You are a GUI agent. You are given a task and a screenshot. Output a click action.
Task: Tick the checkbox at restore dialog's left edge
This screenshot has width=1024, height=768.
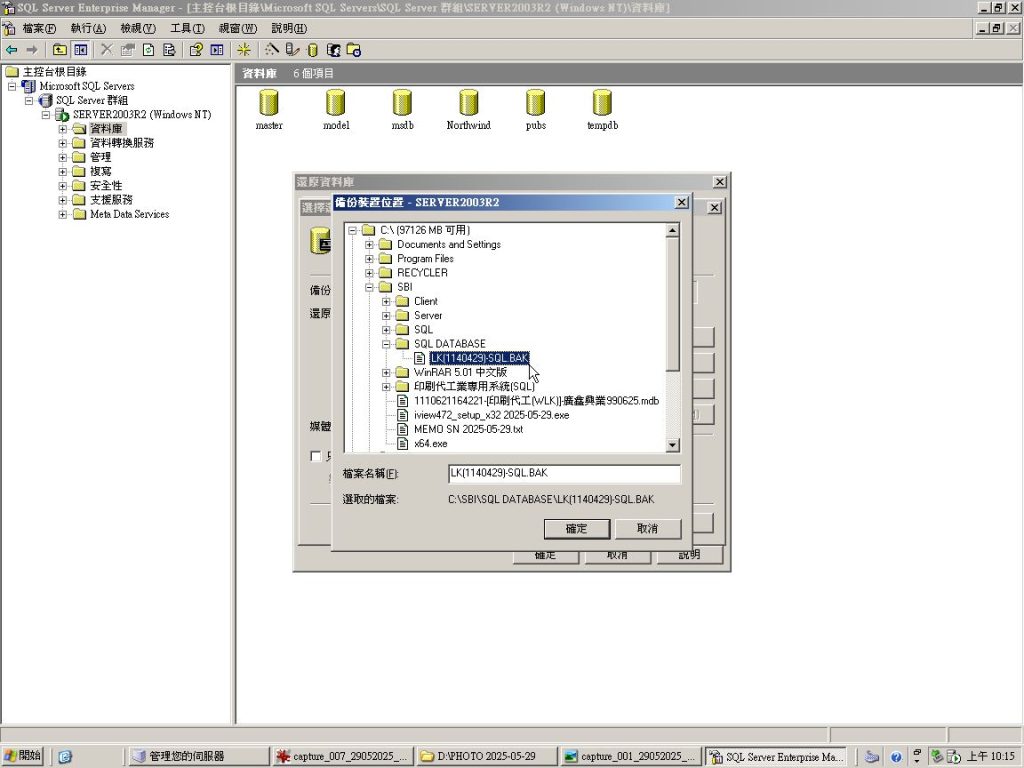click(x=316, y=456)
